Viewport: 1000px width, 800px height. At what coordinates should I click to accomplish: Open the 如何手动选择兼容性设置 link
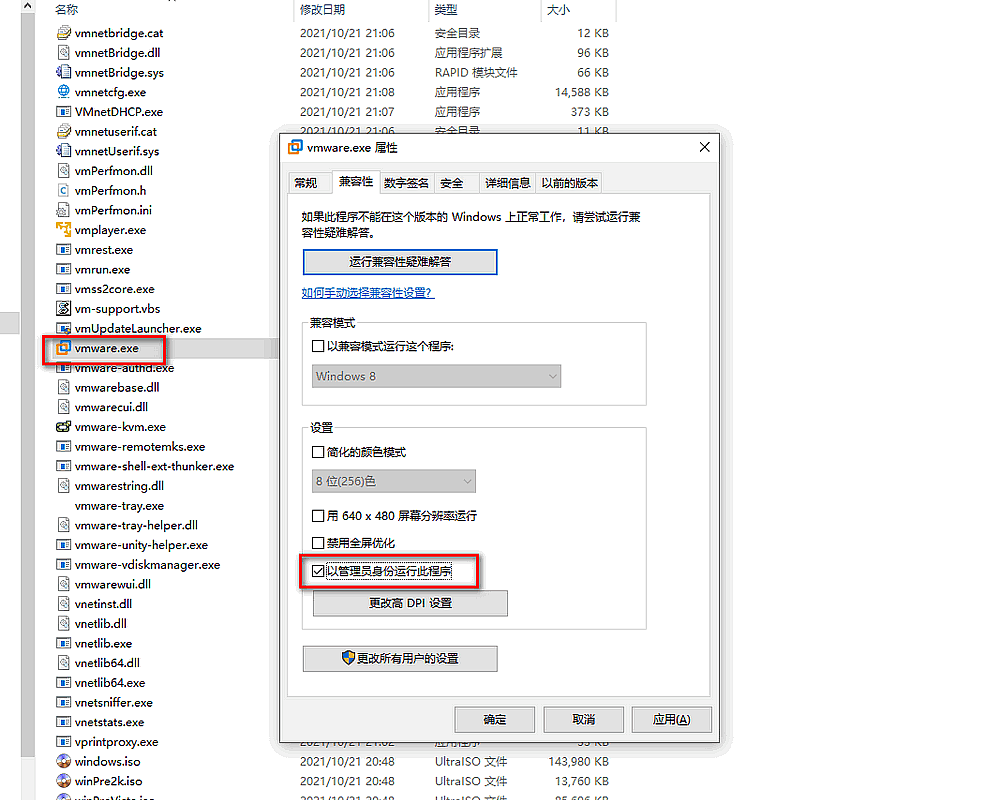click(367, 293)
